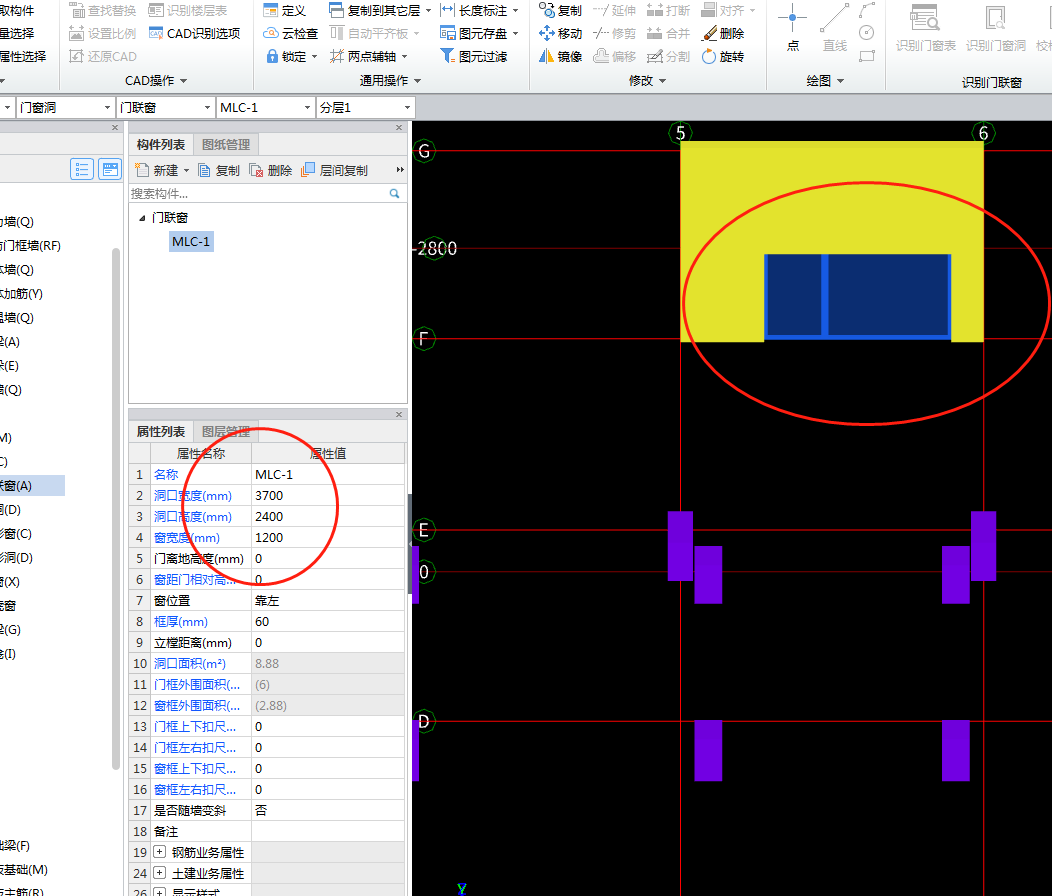Switch to 构件列表 tab
The width and height of the screenshot is (1052, 896).
pyautogui.click(x=160, y=144)
